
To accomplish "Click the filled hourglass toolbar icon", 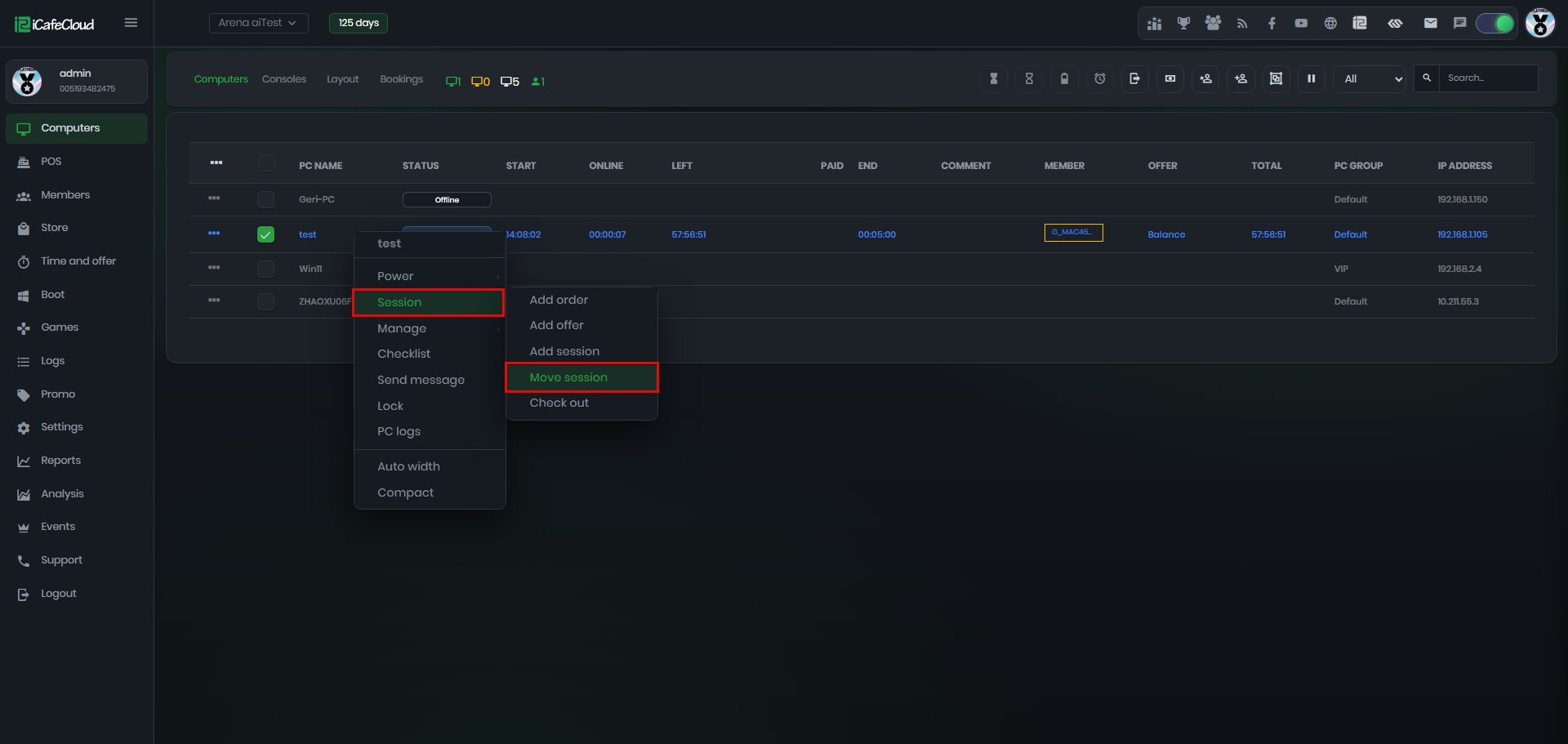I will point(994,79).
